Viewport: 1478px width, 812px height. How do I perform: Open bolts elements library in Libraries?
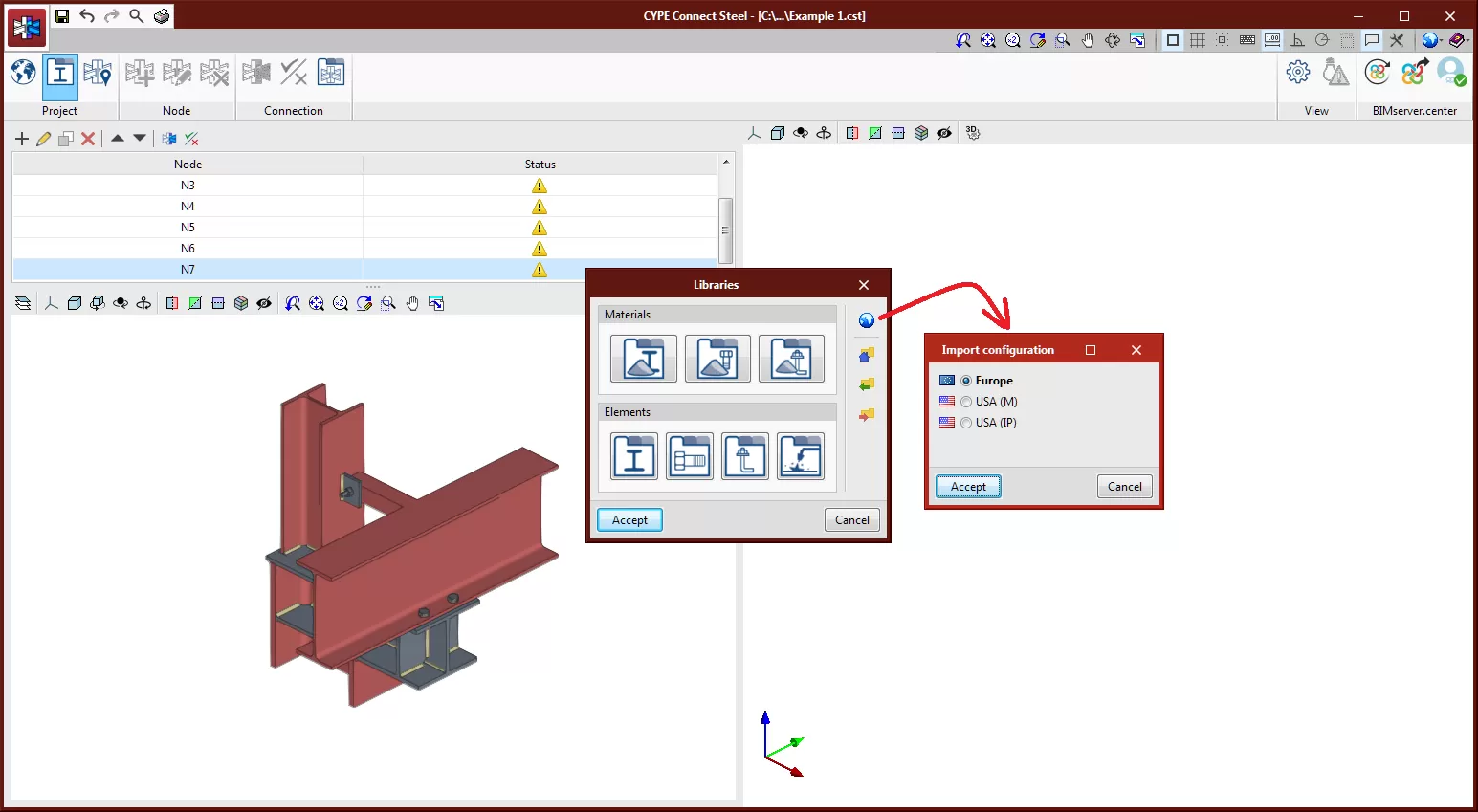tap(690, 456)
